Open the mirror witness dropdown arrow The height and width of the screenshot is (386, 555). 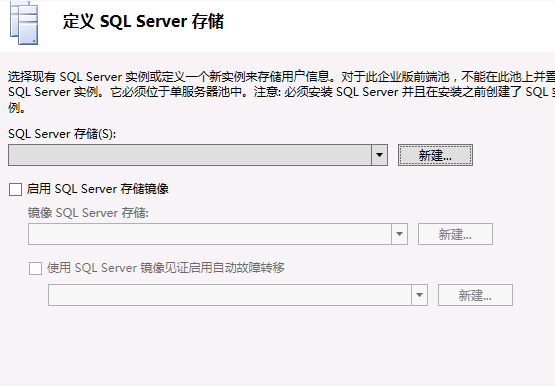(419, 295)
